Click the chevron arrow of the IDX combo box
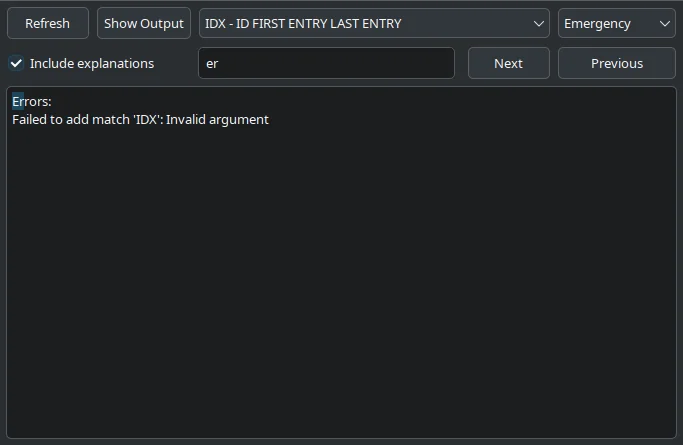This screenshot has height=445, width=683. [x=539, y=23]
